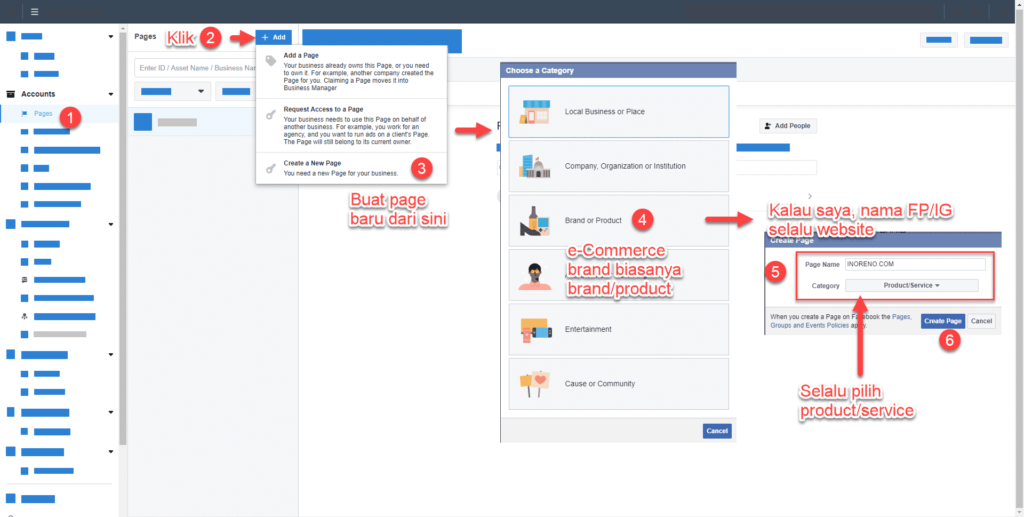Click the Entertainment category icon
This screenshot has height=517, width=1024.
click(534, 329)
